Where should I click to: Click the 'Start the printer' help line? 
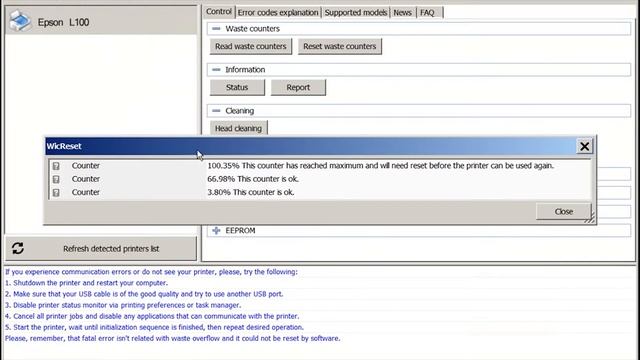coord(154,327)
